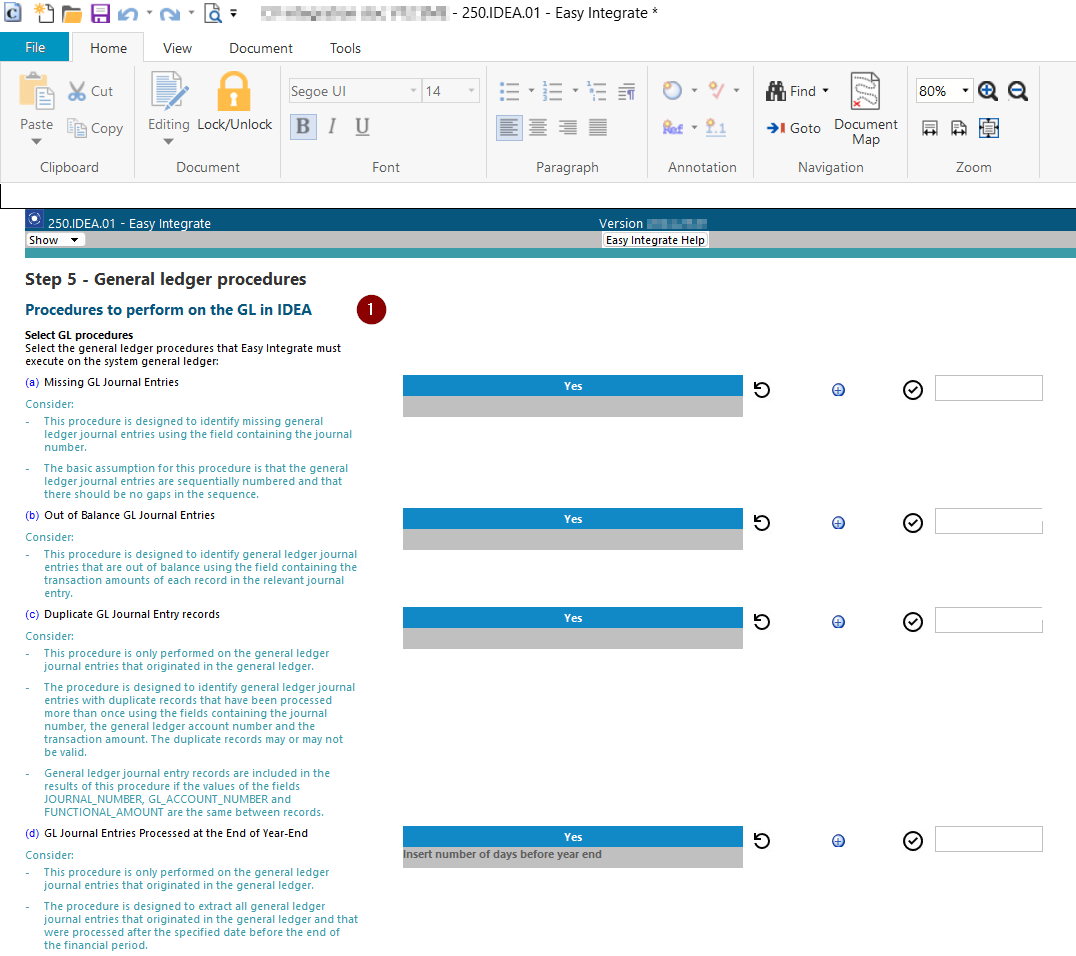This screenshot has height=956, width=1076.
Task: Click the zoom in magnifier icon
Action: point(988,91)
